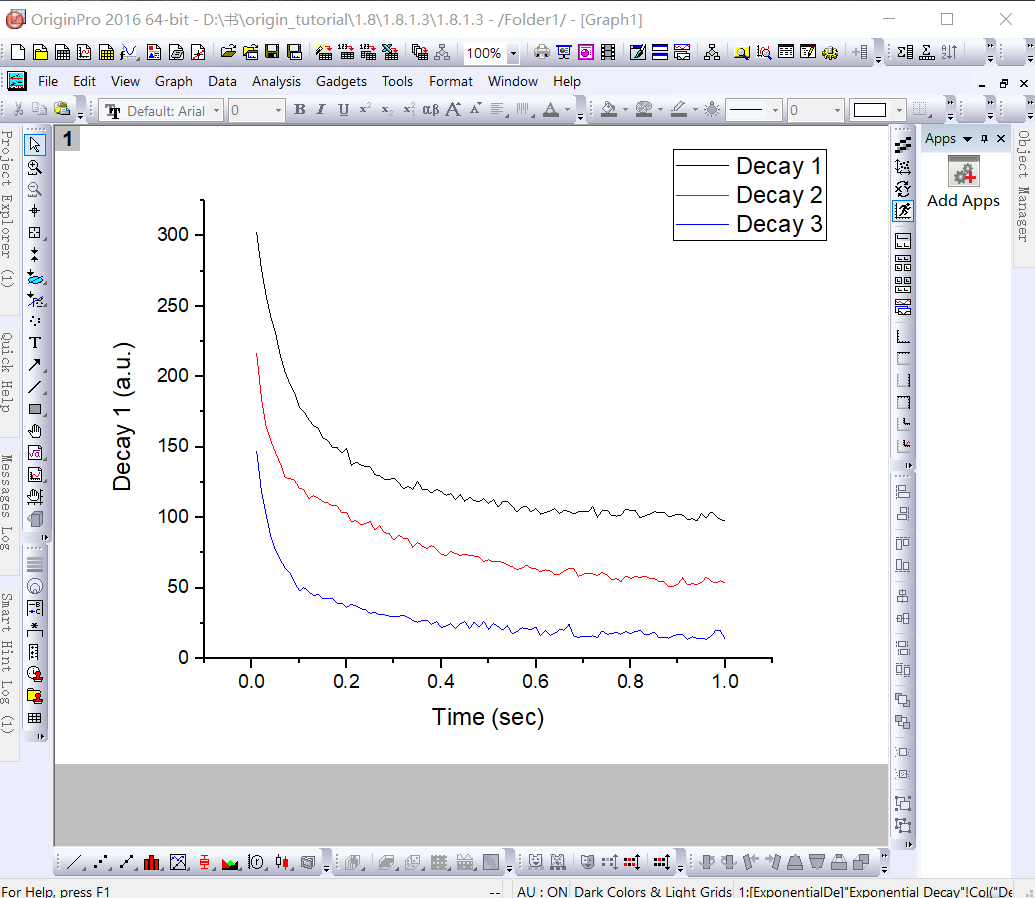
Task: Select the Time (sec) axis title
Action: click(x=488, y=717)
